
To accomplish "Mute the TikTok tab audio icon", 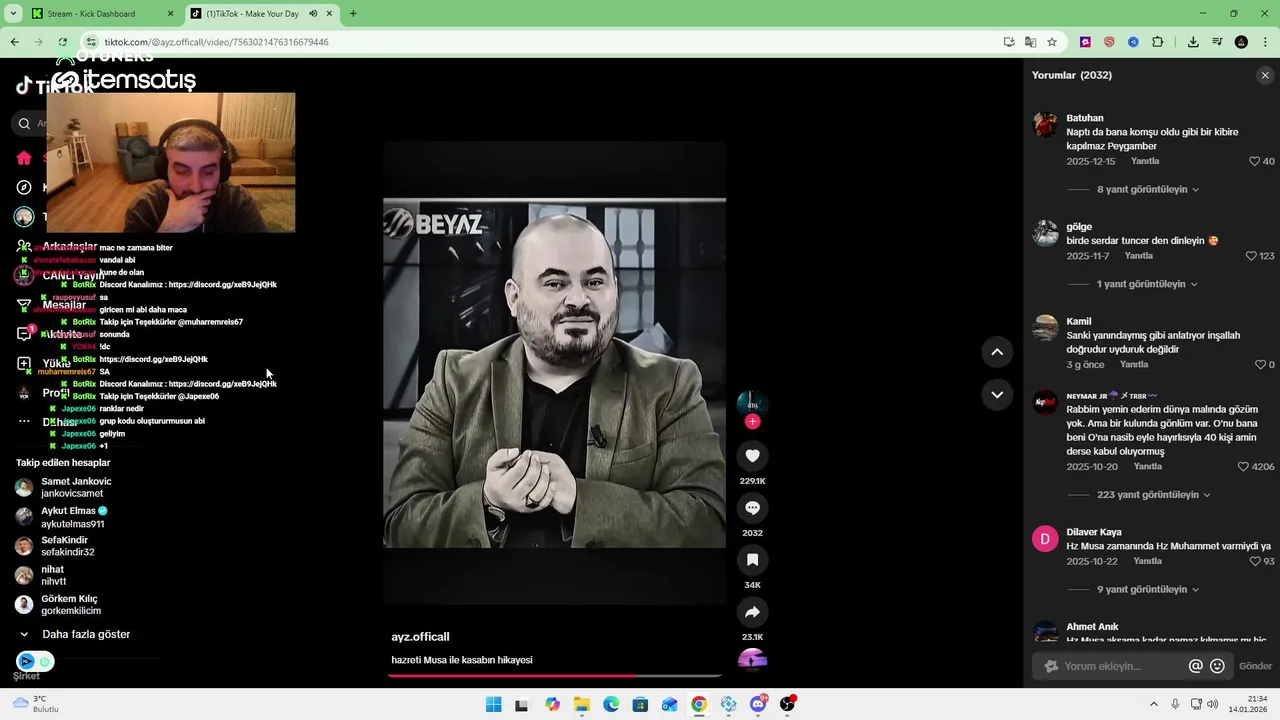I will coord(313,14).
